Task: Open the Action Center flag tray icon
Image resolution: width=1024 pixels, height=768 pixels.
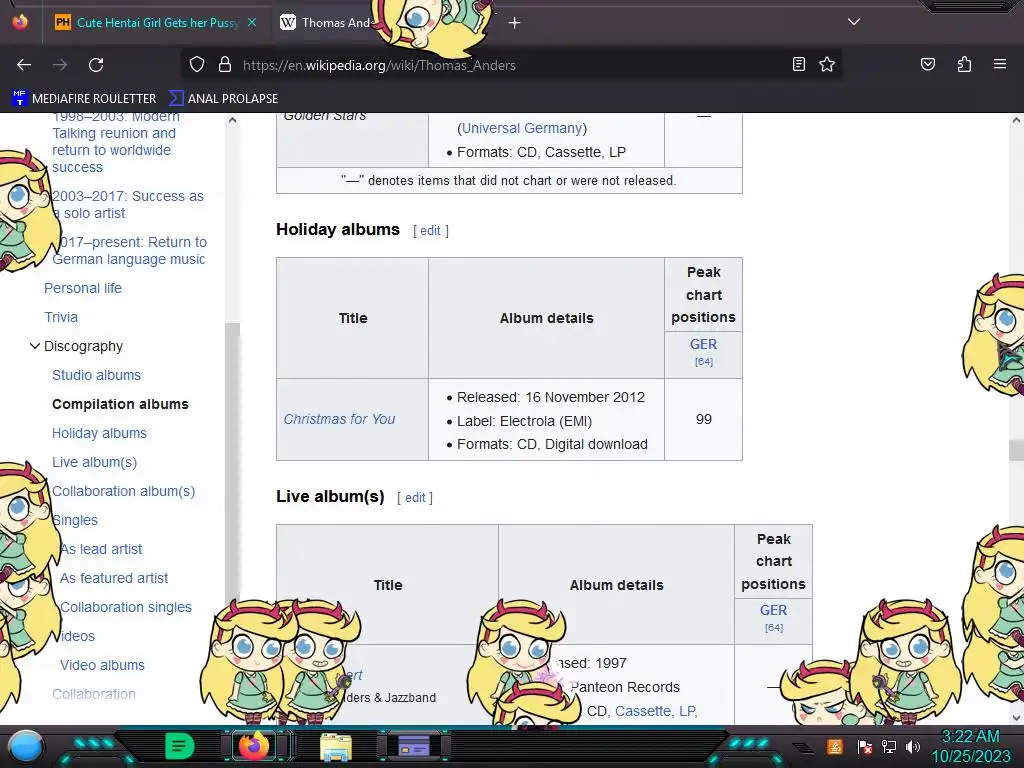Action: point(864,746)
